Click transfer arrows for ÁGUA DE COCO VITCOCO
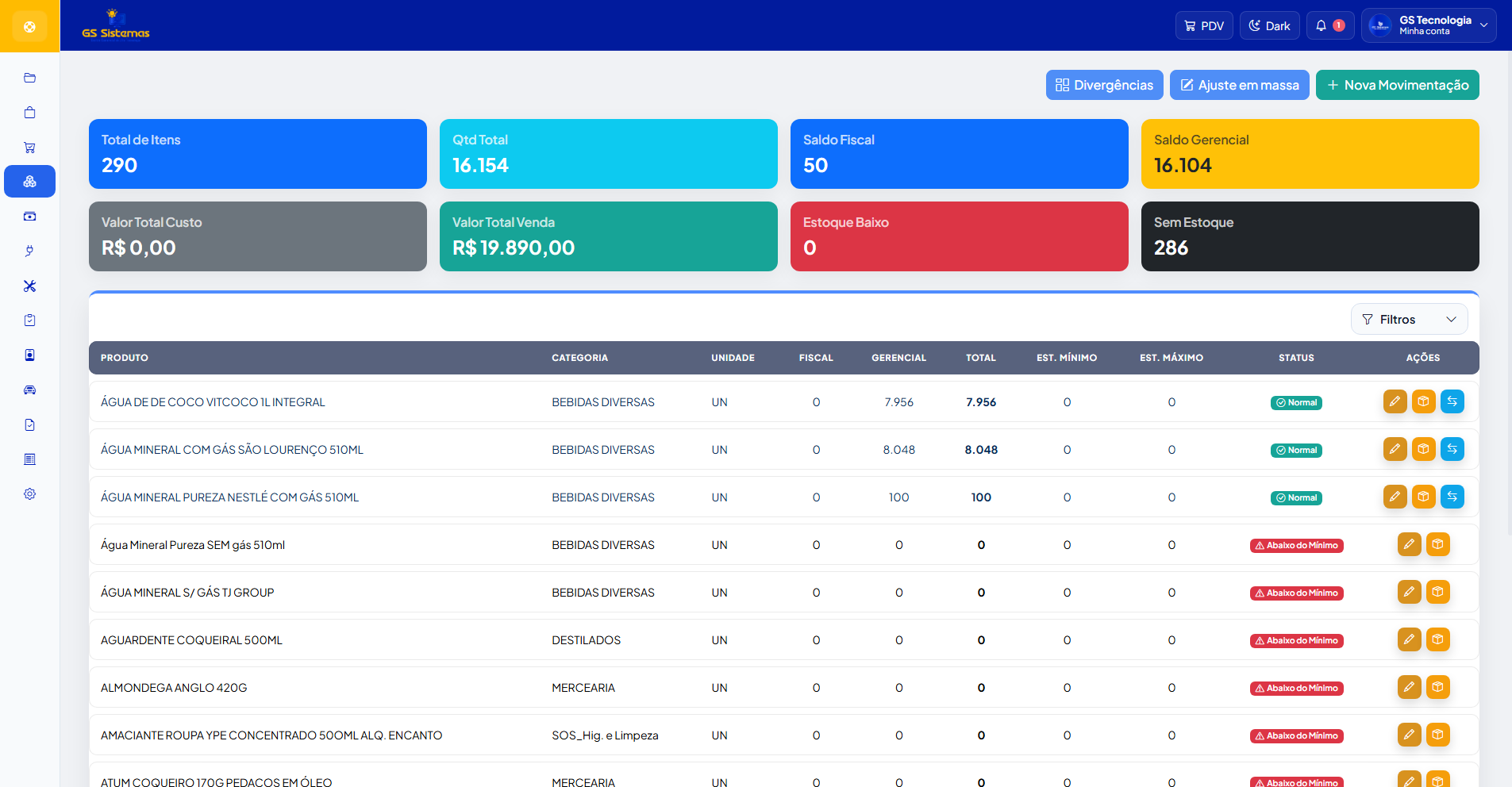 pos(1452,401)
